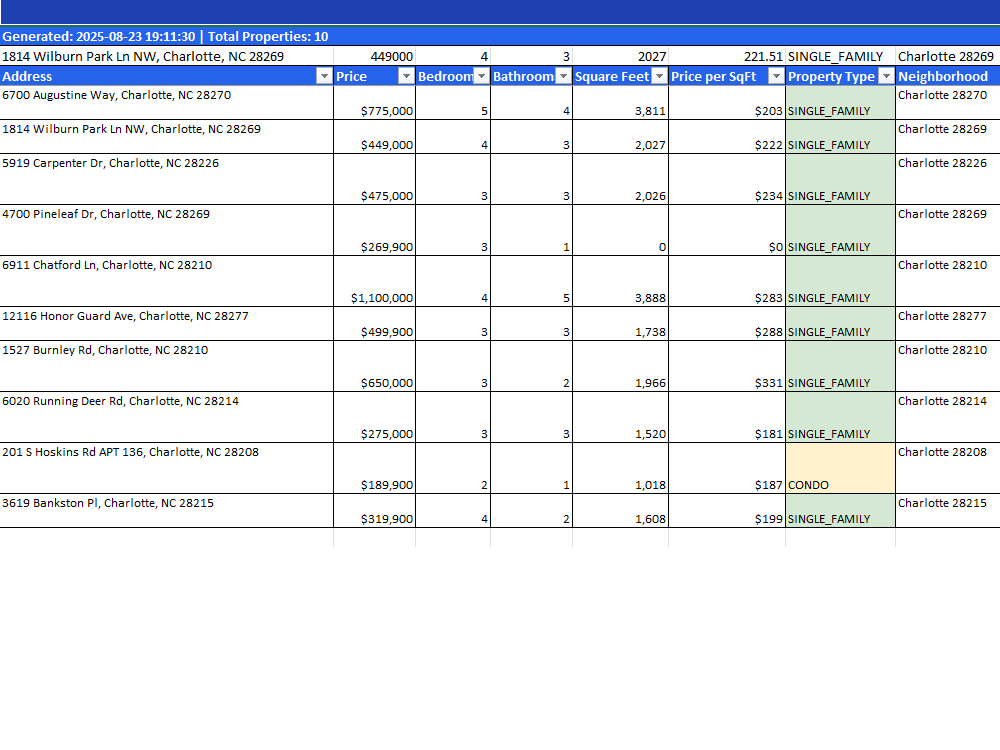
Task: Open the Square Feet filter dropdown
Action: (x=659, y=77)
